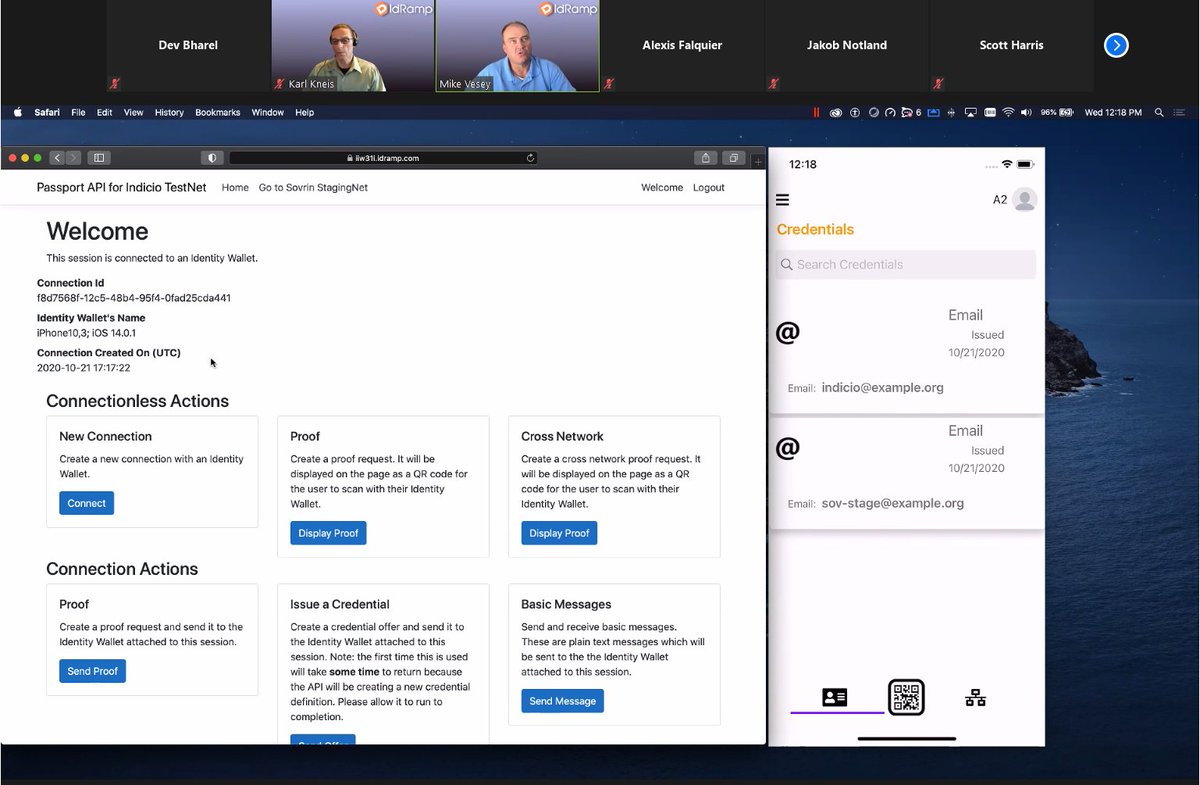Open the AirPlay menu bar icon

(x=970, y=112)
